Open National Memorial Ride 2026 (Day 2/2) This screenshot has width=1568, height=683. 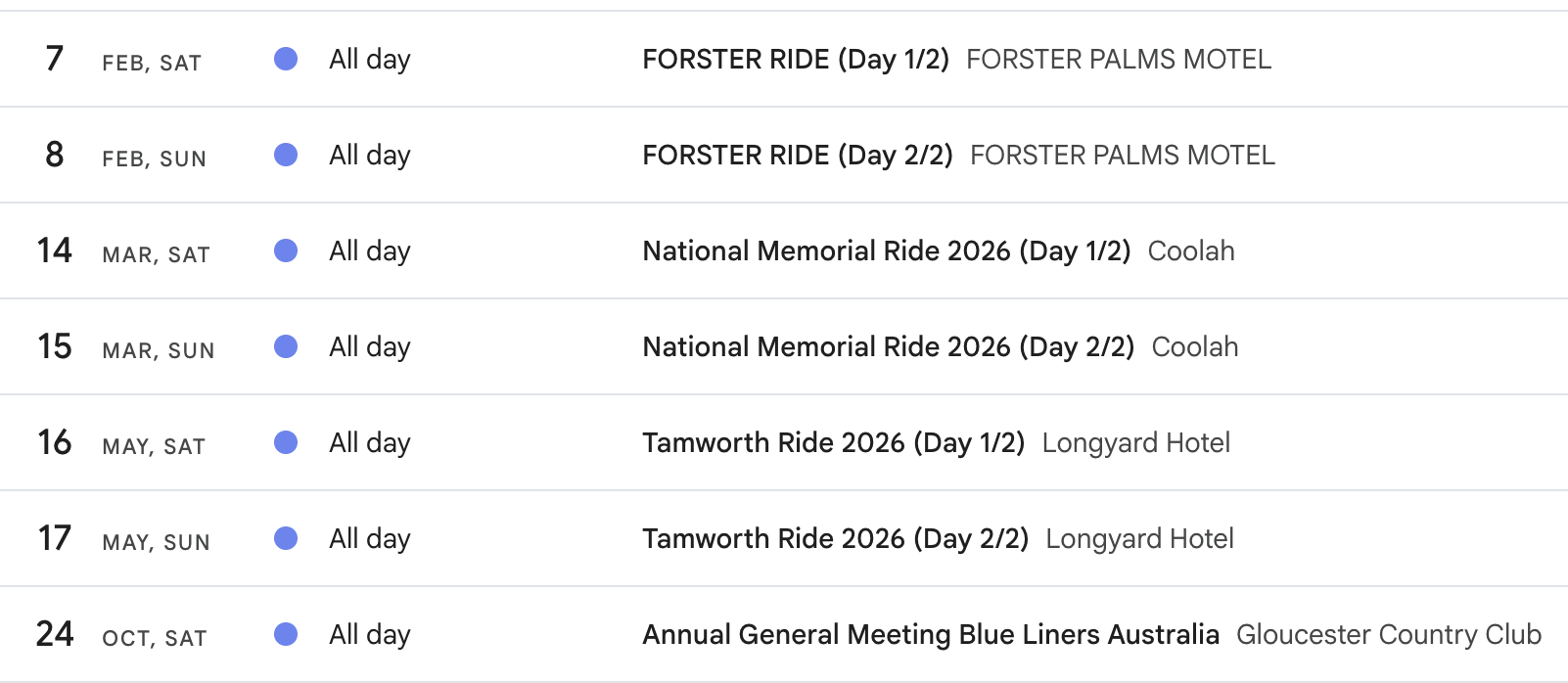(x=888, y=347)
